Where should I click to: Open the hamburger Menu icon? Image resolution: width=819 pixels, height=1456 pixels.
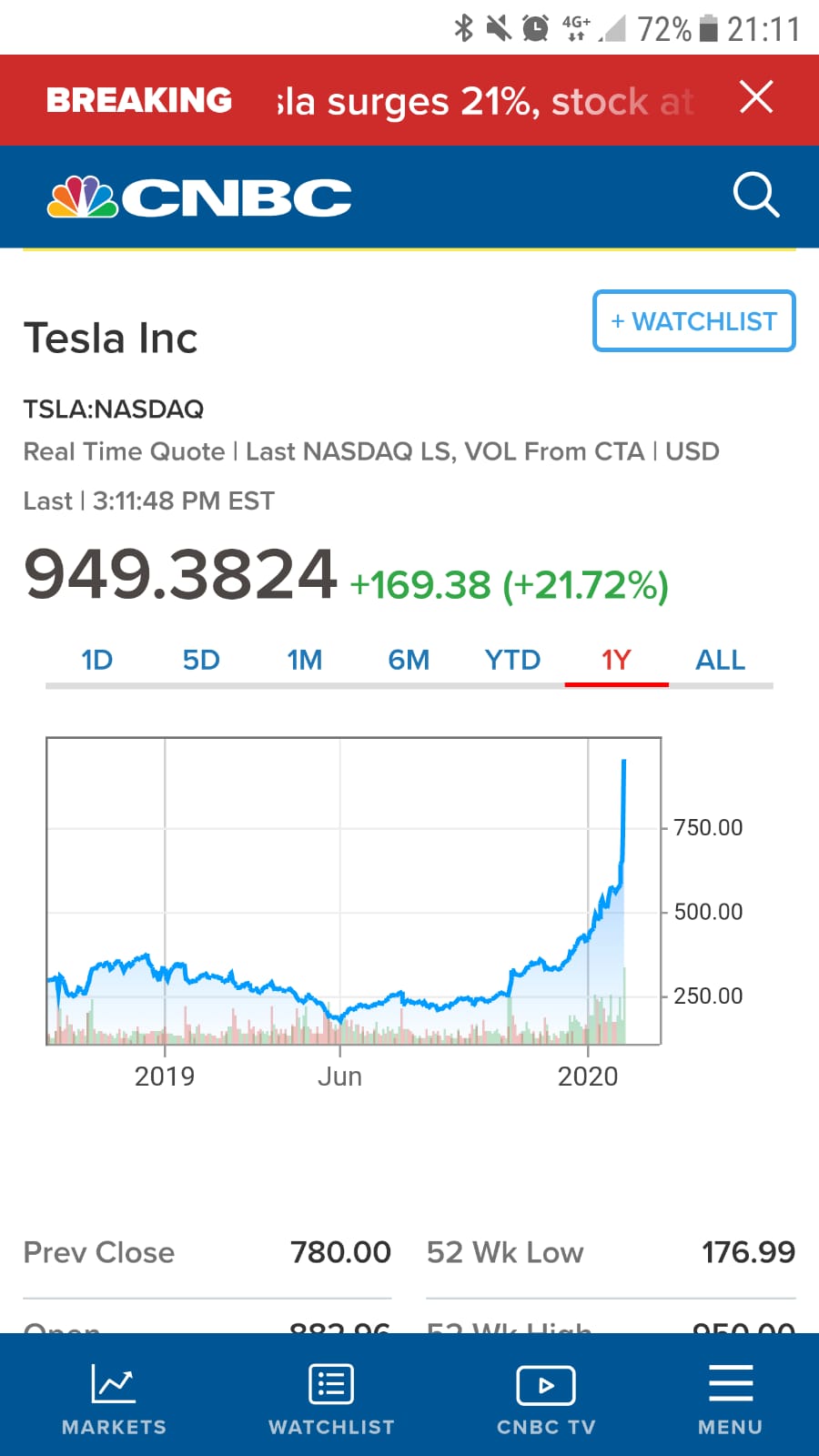point(730,1384)
